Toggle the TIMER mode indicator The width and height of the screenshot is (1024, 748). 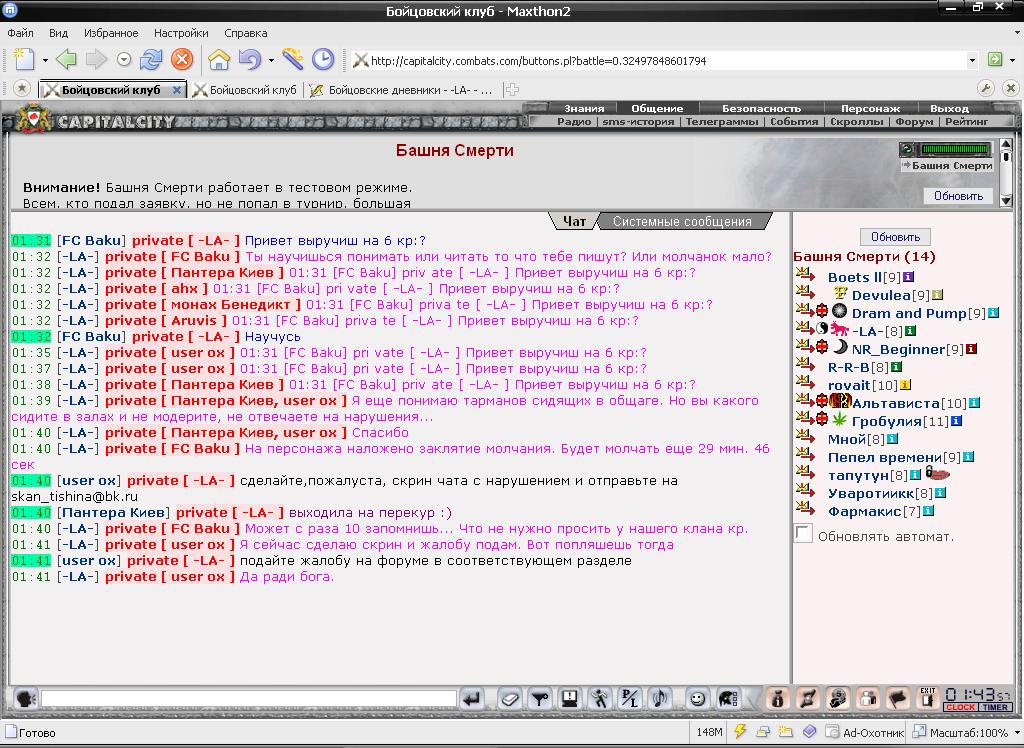tap(995, 707)
